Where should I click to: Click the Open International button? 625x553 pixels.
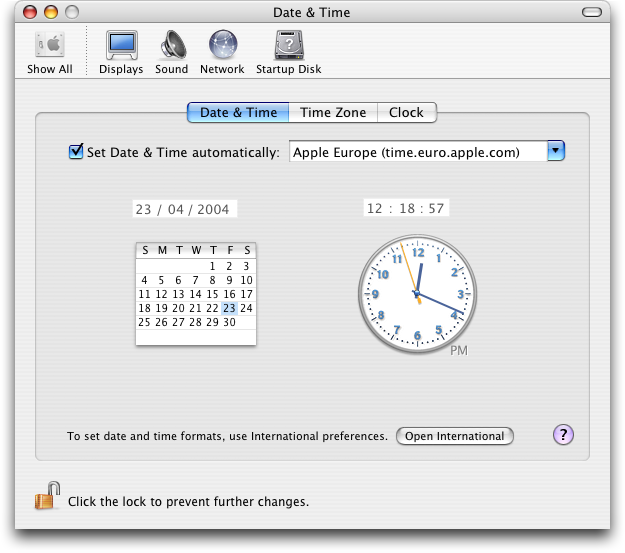[x=454, y=436]
